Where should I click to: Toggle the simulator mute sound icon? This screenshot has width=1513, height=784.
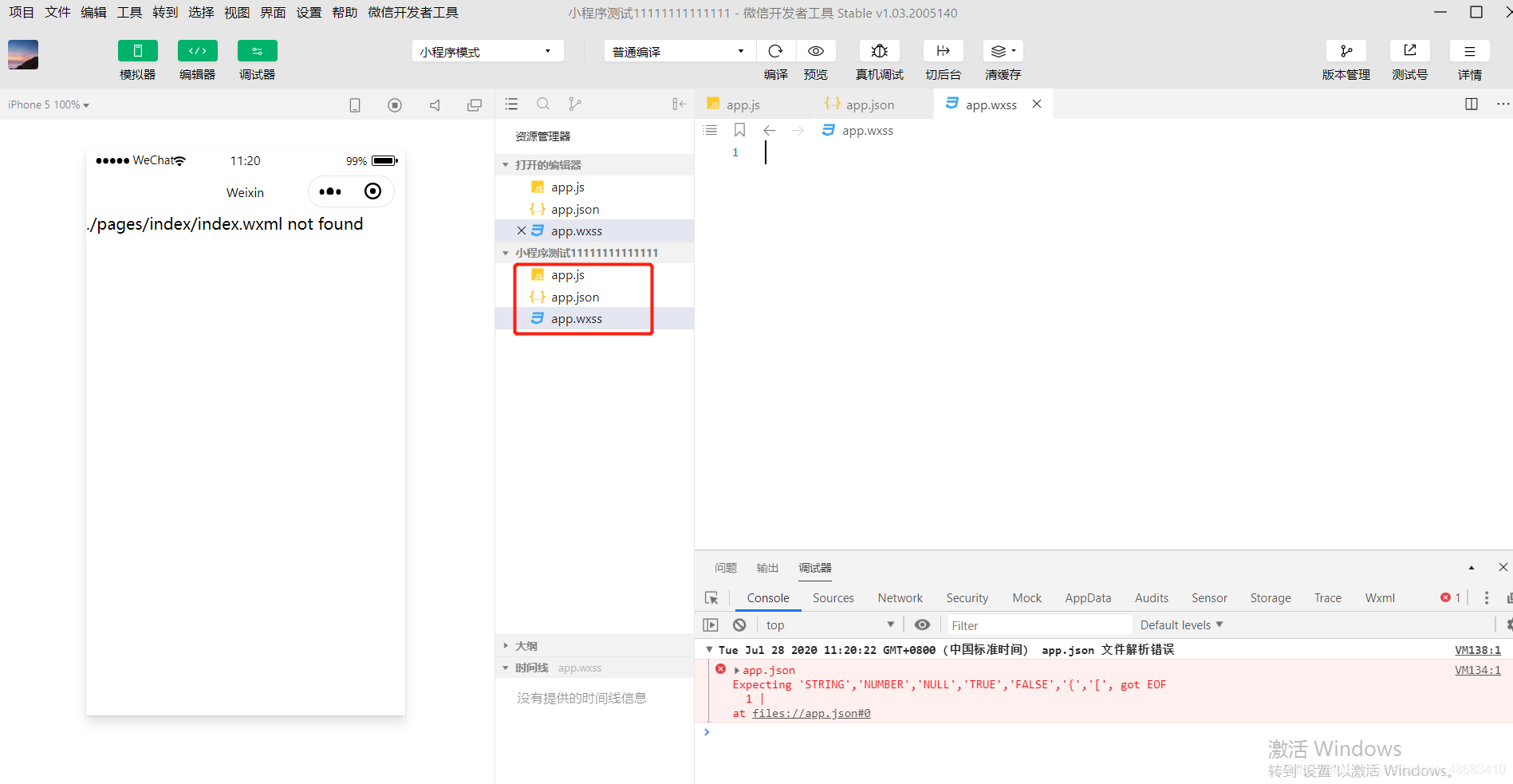(x=435, y=104)
